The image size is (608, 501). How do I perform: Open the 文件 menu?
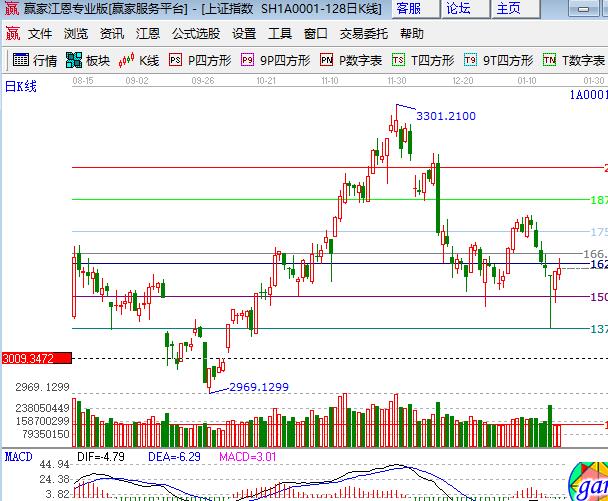40,33
